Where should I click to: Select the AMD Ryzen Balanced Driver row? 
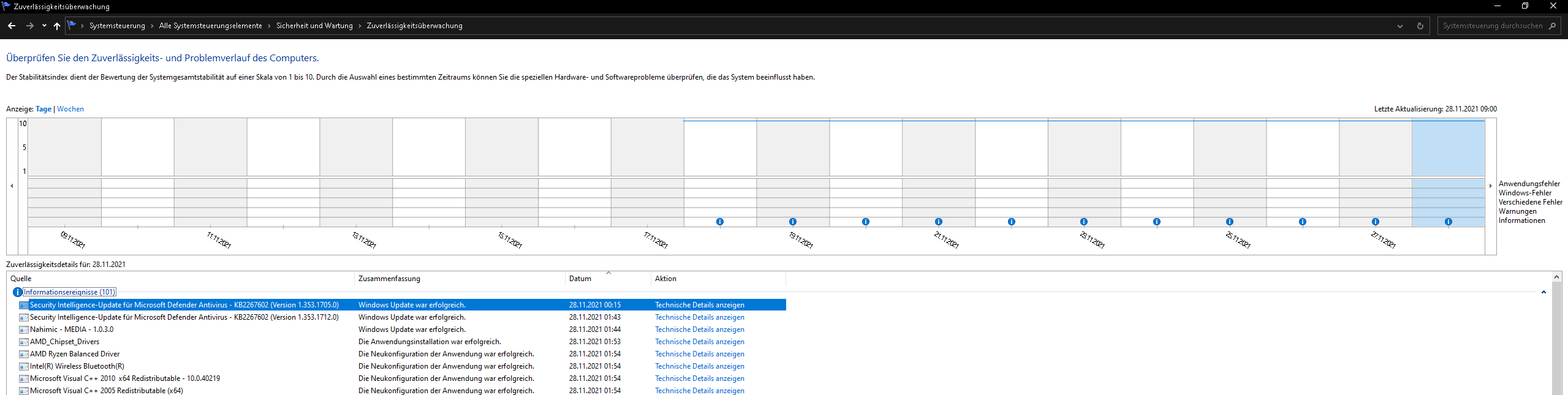click(x=402, y=354)
